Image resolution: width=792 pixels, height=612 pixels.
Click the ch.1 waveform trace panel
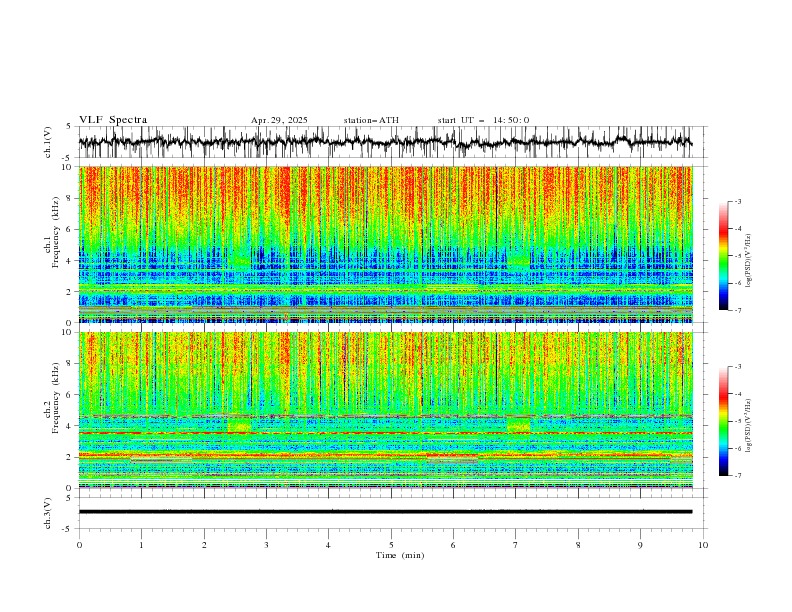(x=393, y=142)
